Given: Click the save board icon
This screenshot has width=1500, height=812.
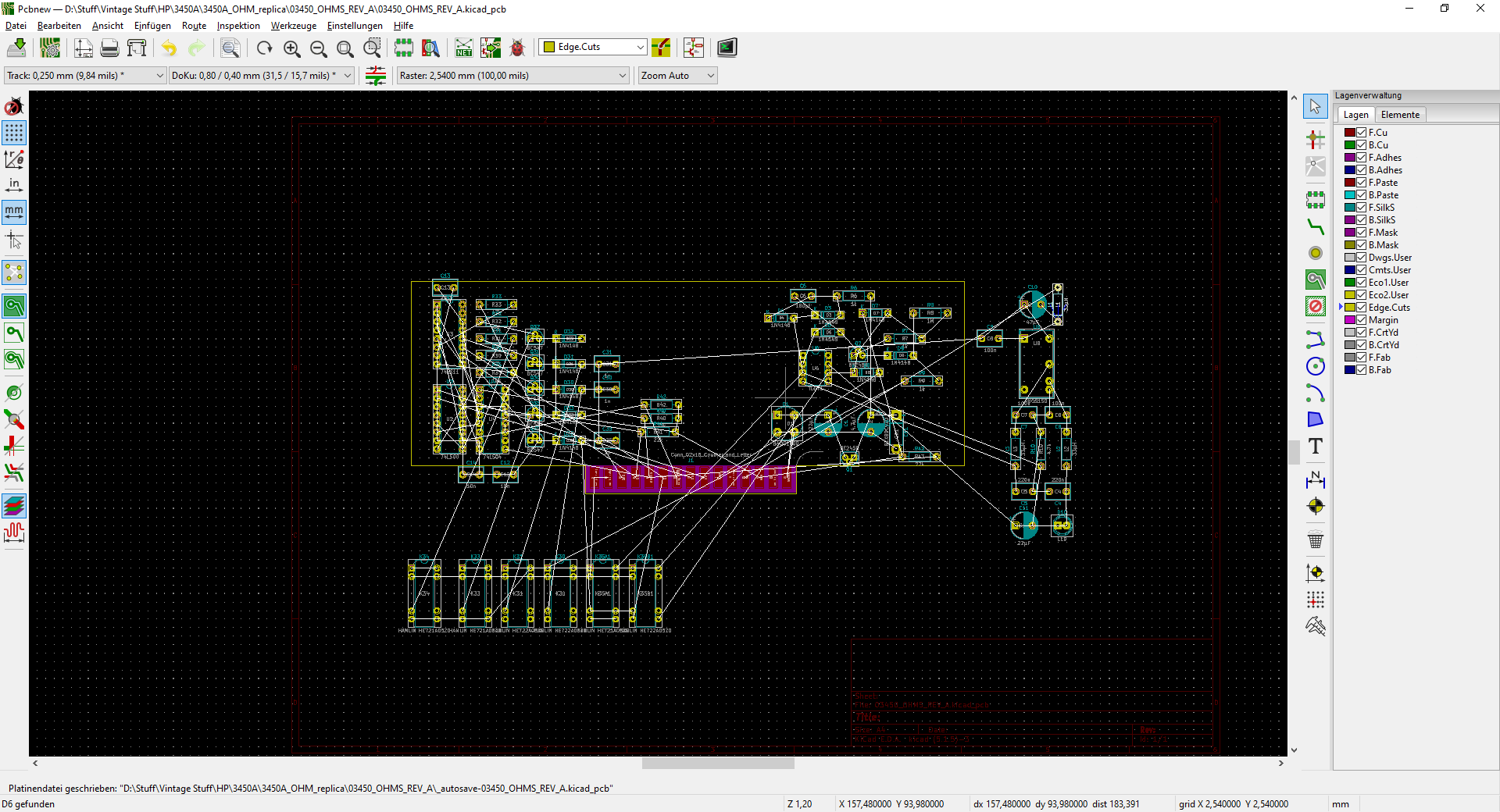Looking at the screenshot, I should click(x=16, y=48).
